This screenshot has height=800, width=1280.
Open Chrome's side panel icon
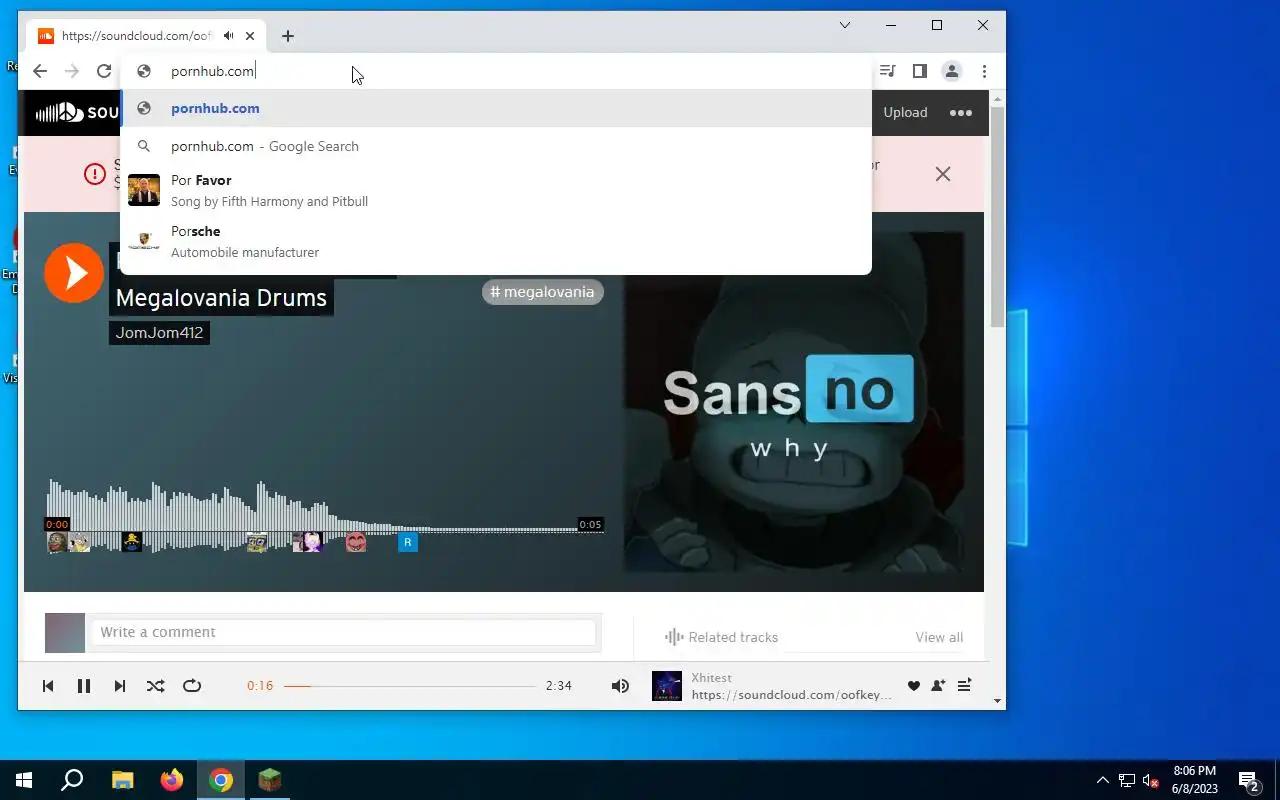(919, 71)
